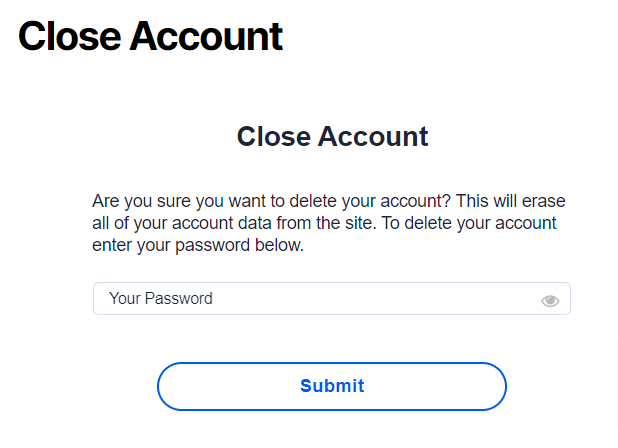This screenshot has width=618, height=448.
Task: Toggle password visibility with the eye icon
Action: tap(550, 301)
